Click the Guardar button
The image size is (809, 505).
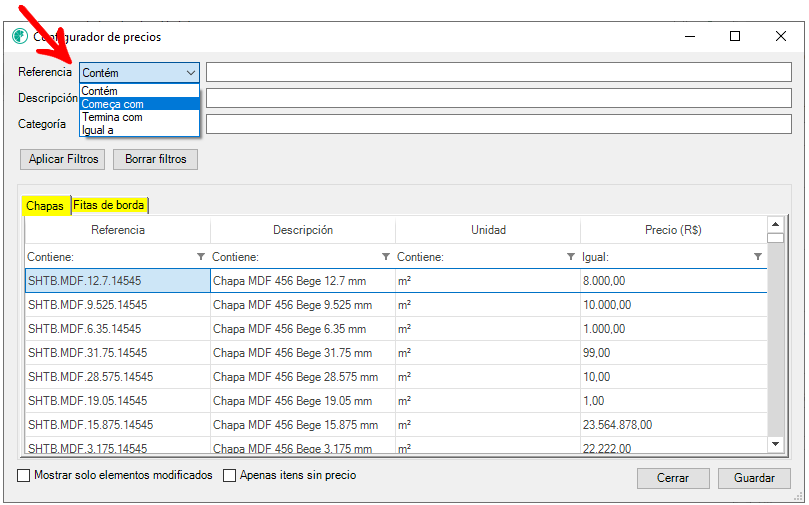754,478
